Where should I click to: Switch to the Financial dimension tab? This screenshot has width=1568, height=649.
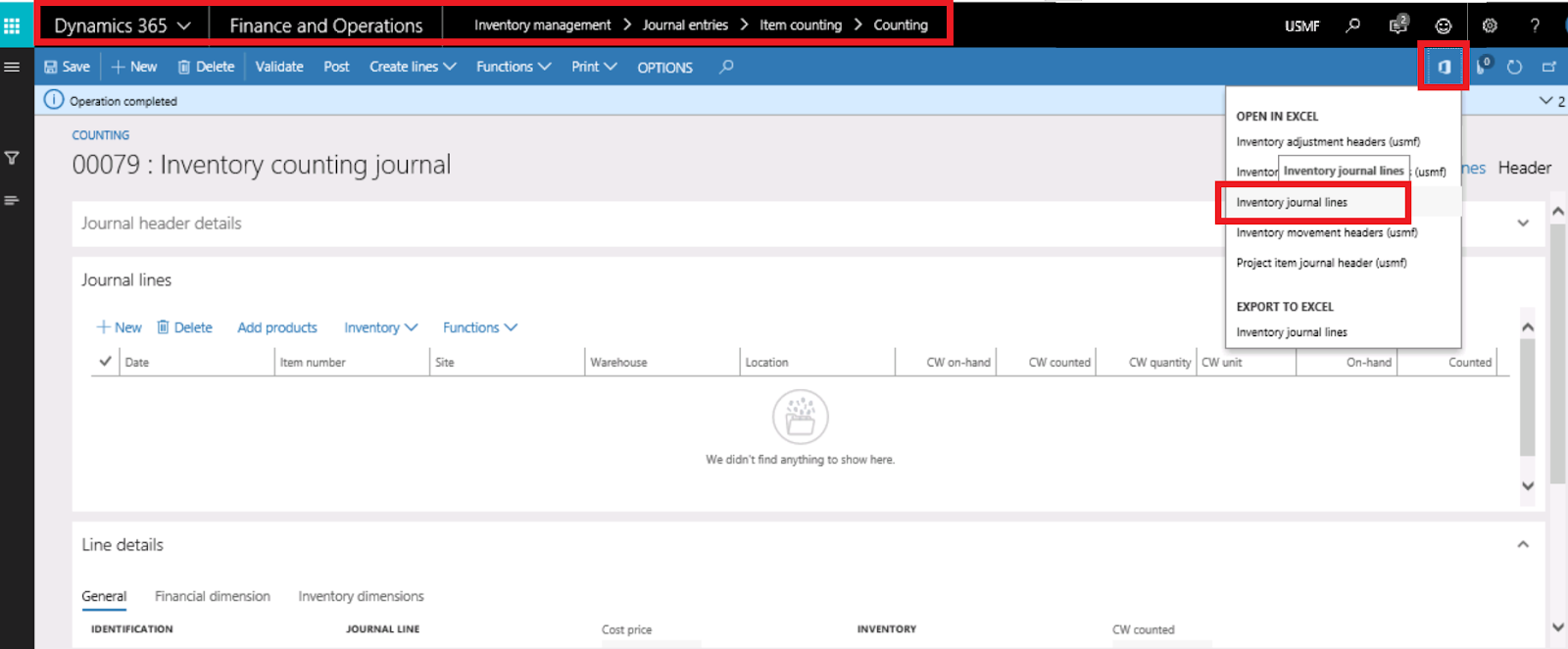click(213, 596)
